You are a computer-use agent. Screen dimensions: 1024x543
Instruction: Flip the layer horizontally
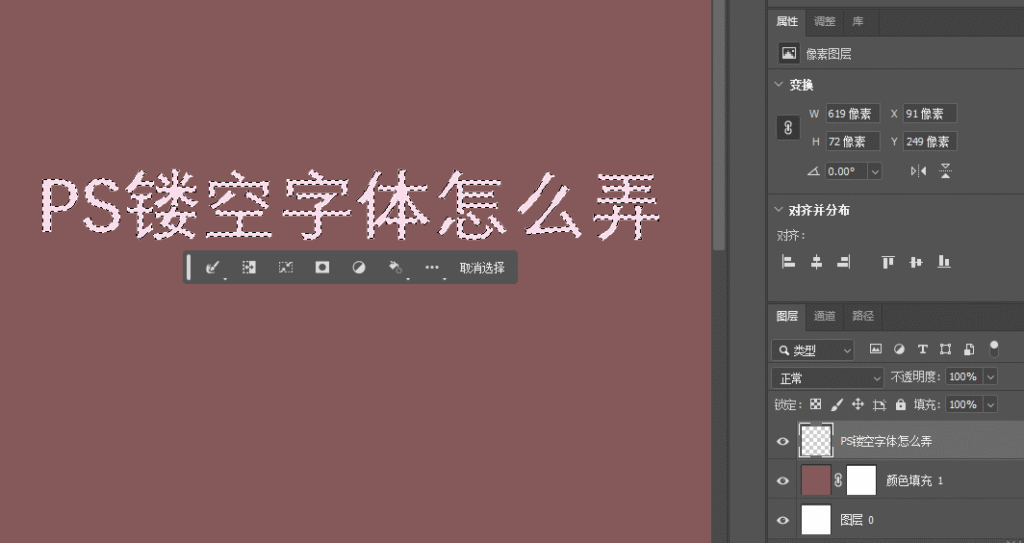pos(918,171)
